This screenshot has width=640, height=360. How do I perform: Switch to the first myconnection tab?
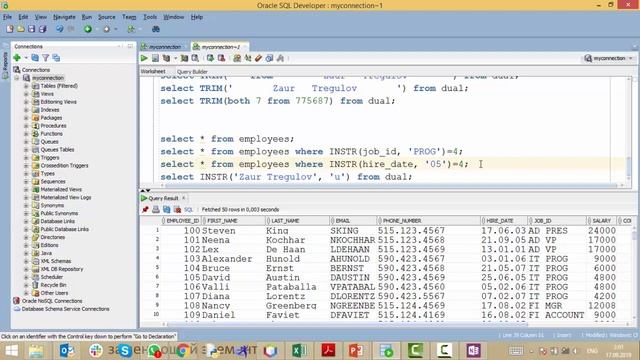(164, 47)
